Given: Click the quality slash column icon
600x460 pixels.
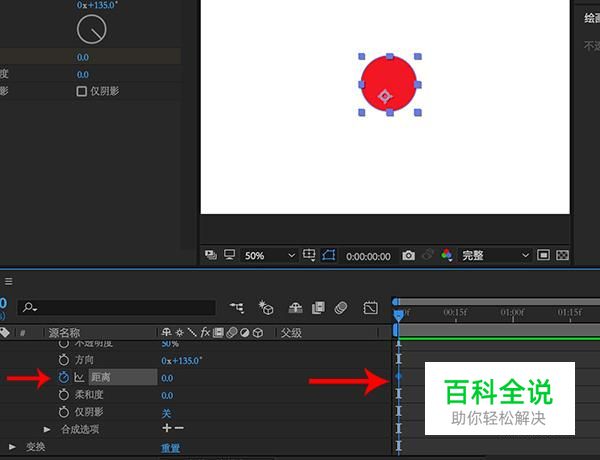Looking at the screenshot, I should point(192,333).
